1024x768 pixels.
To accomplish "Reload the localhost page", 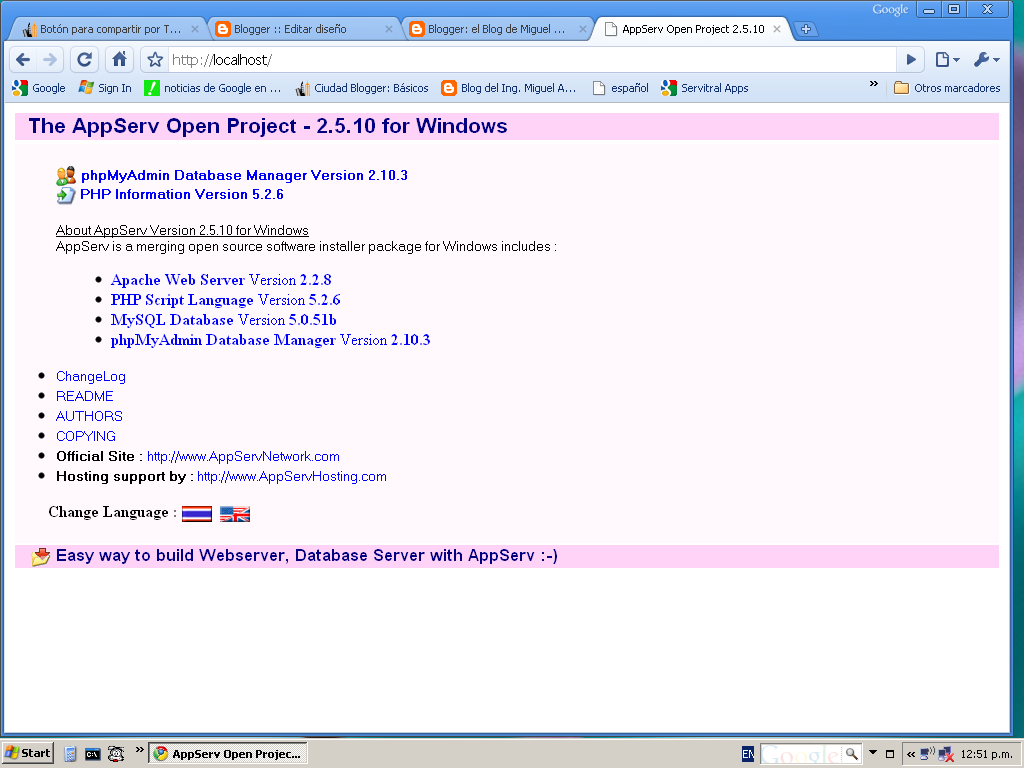I will pos(84,60).
